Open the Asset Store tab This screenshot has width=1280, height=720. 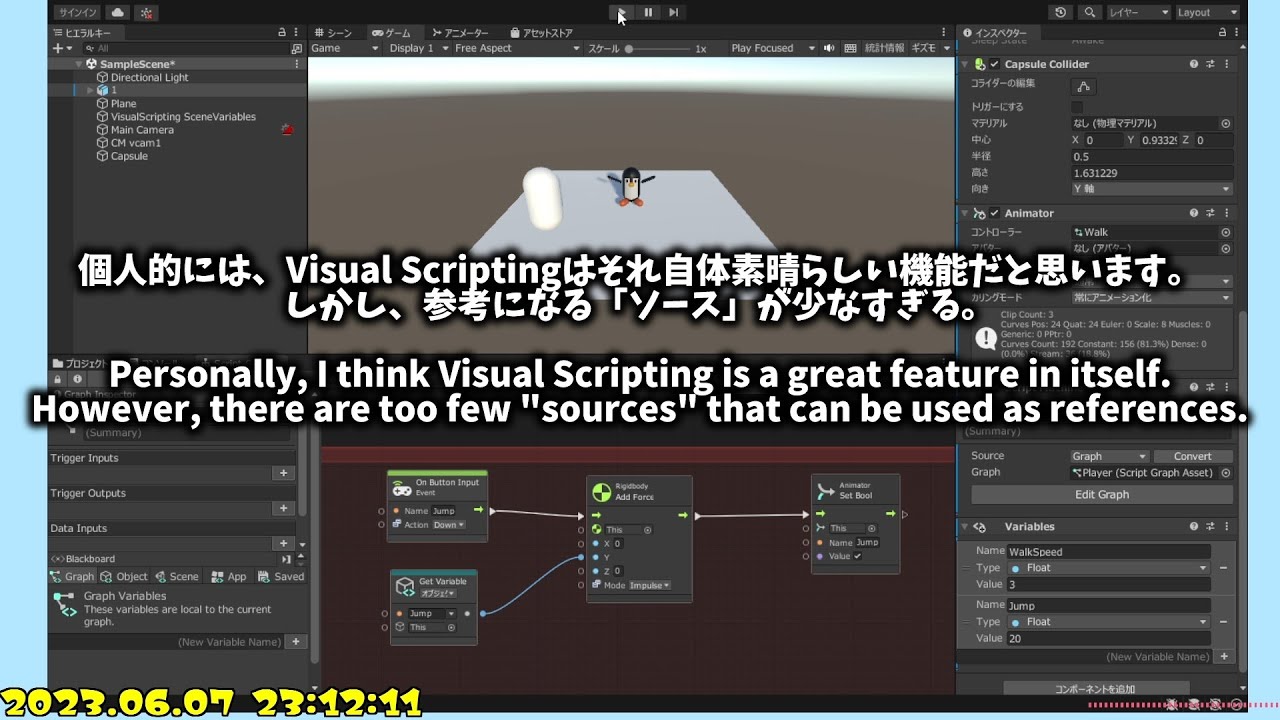541,33
